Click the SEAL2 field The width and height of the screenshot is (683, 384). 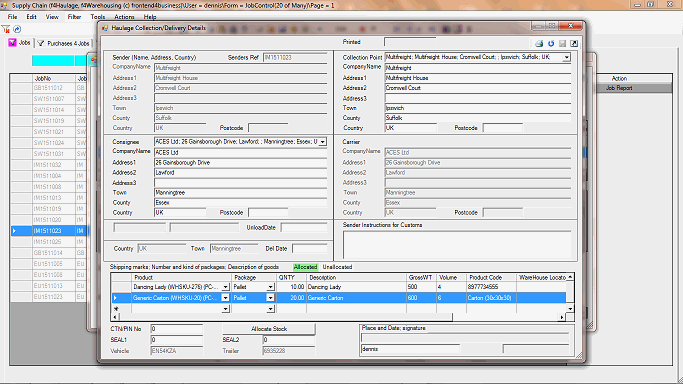pos(288,340)
